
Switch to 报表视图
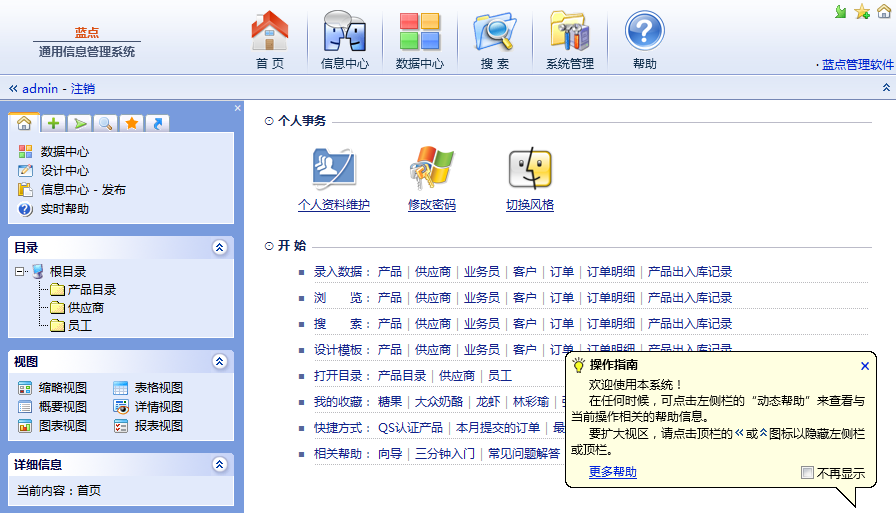(148, 426)
